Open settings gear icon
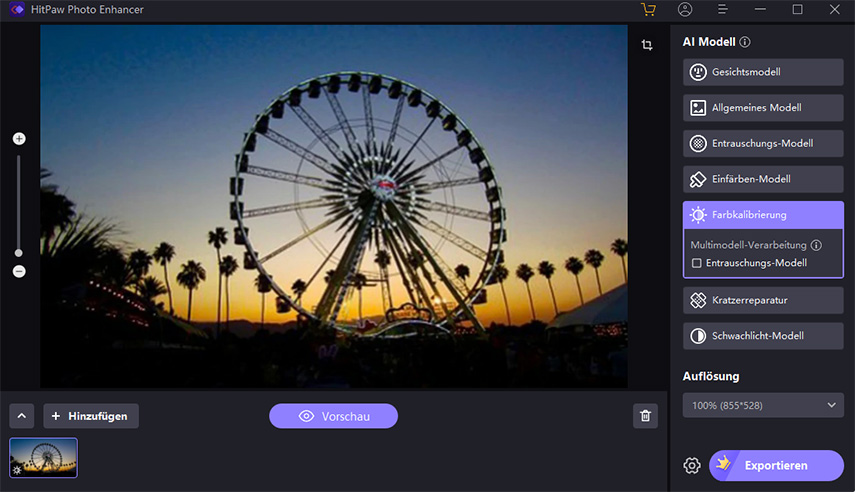The height and width of the screenshot is (492, 855). point(692,466)
